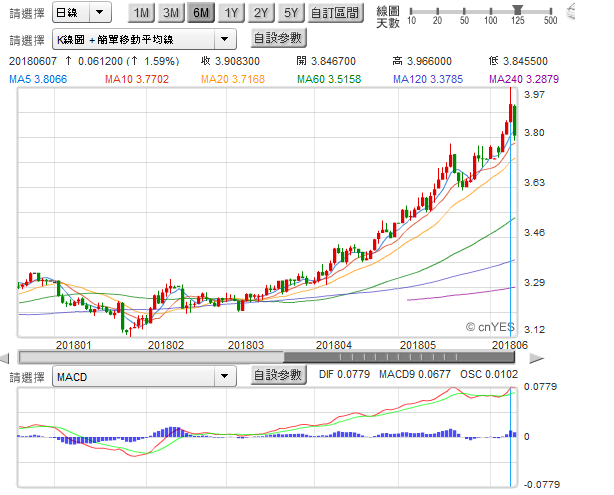The width and height of the screenshot is (614, 495).
Task: Click the 自訂區間 custom range button
Action: (x=336, y=13)
